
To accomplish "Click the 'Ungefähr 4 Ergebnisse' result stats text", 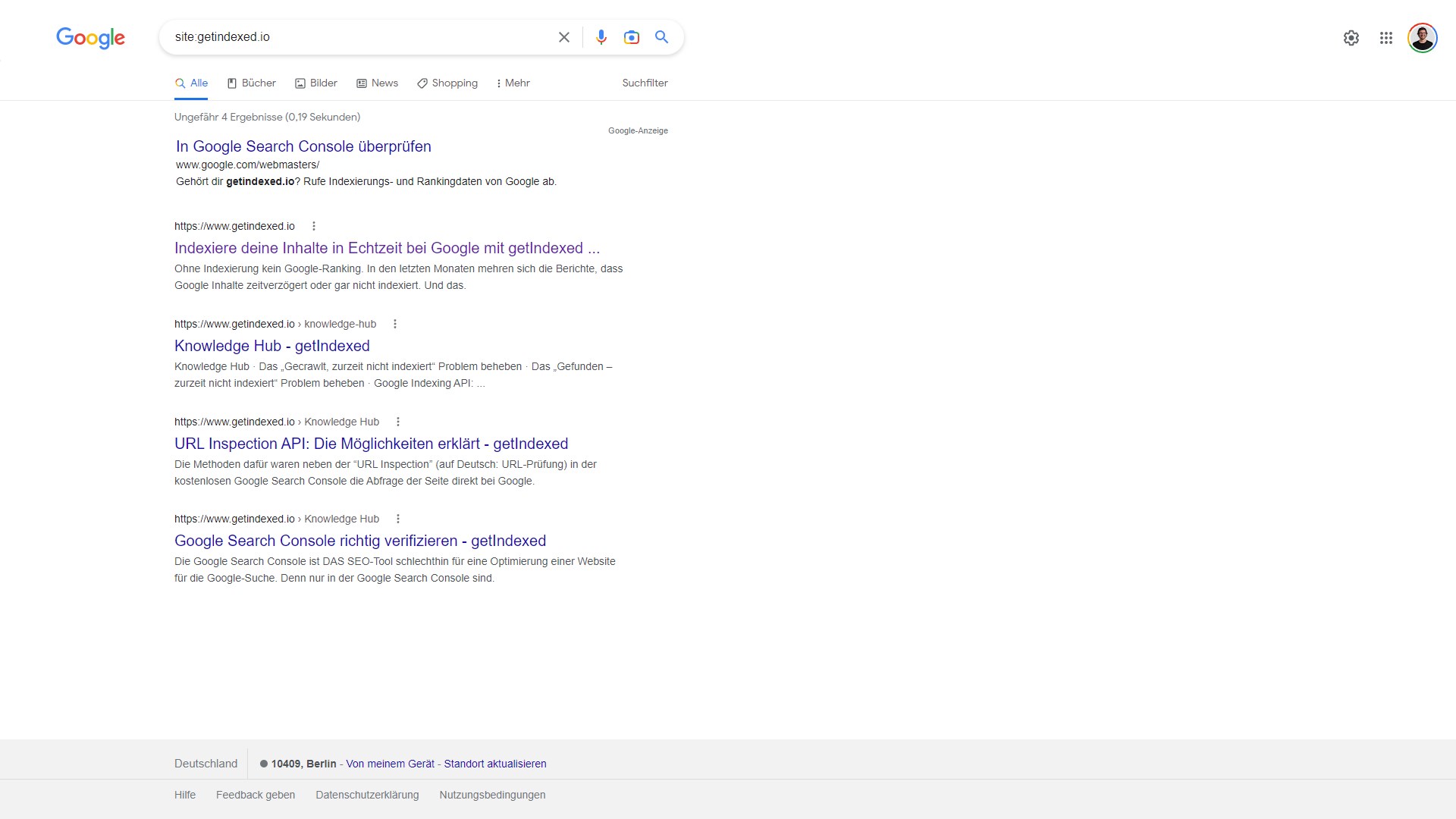I will click(267, 117).
